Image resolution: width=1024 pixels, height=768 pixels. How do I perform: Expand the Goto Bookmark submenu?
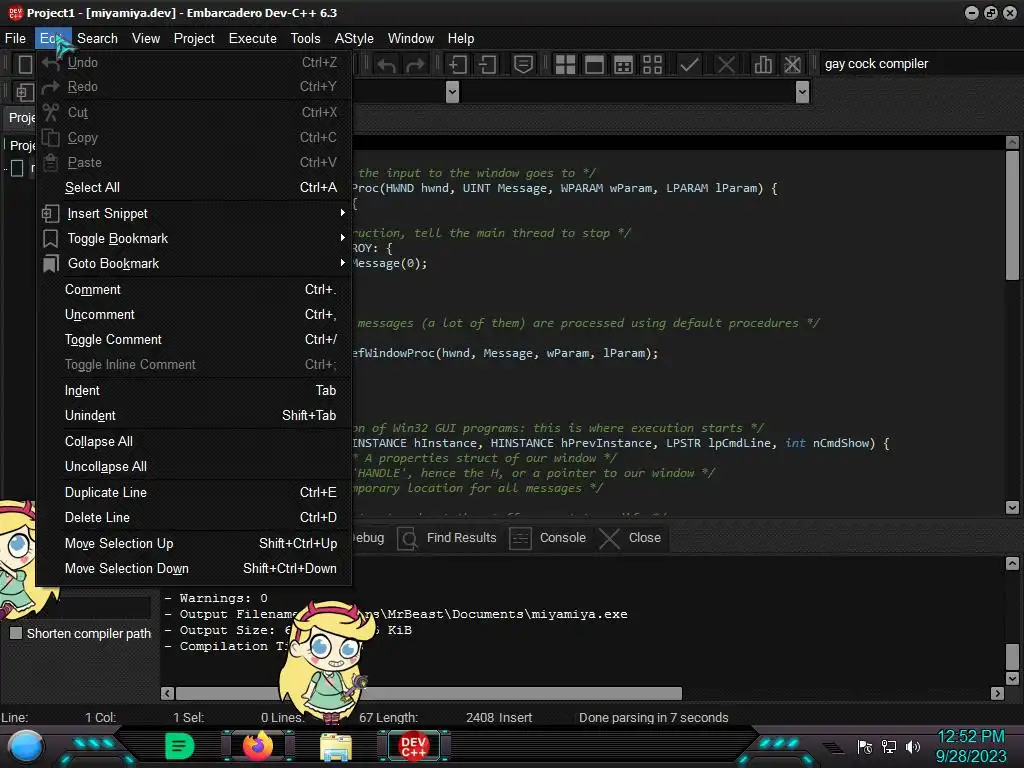tap(193, 263)
